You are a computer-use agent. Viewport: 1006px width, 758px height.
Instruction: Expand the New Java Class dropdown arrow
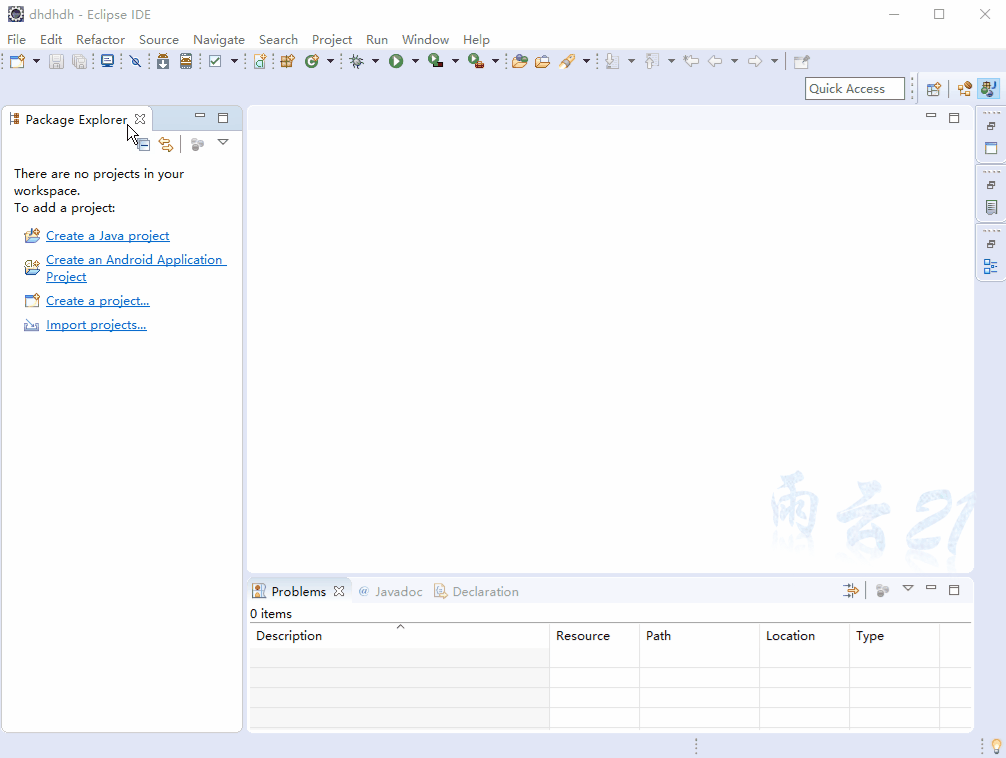(330, 62)
